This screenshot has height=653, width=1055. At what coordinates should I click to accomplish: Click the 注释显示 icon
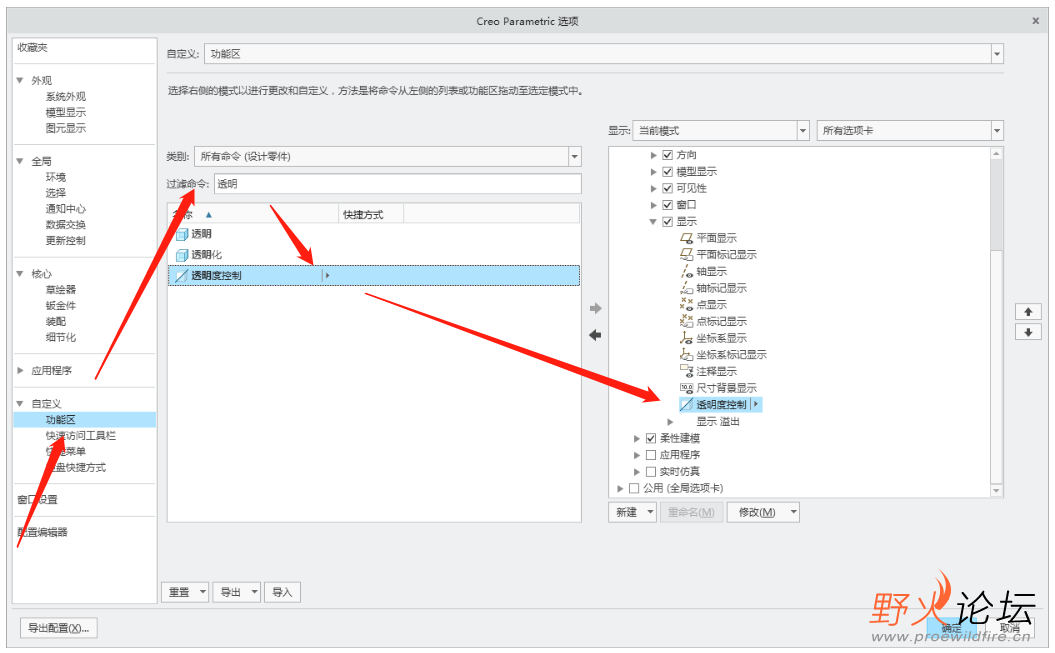pos(686,371)
